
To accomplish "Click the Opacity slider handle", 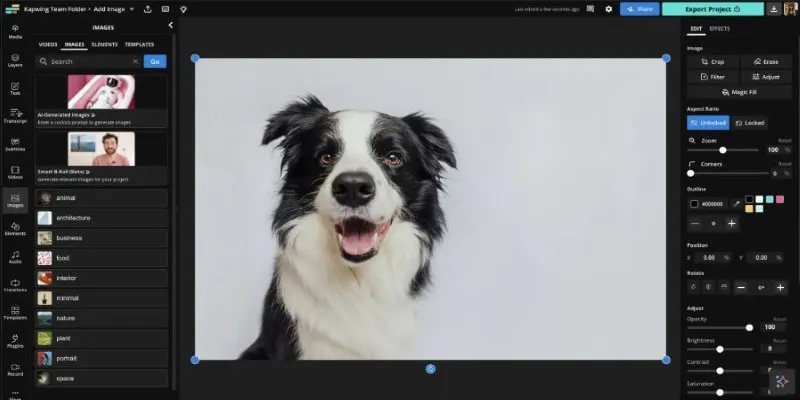I will coord(749,328).
